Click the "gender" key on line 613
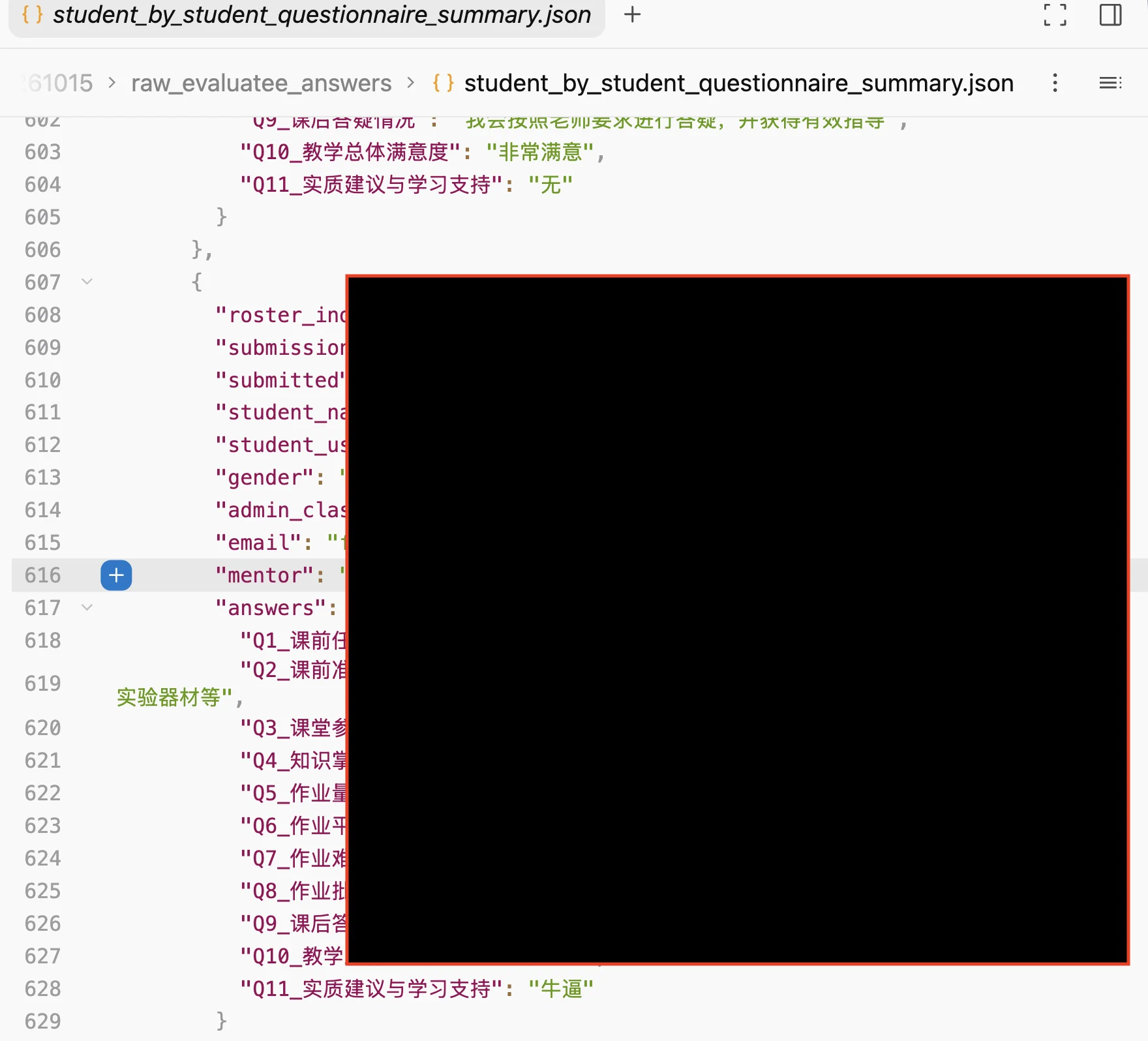Screen dimensions: 1148x1041 pos(265,477)
